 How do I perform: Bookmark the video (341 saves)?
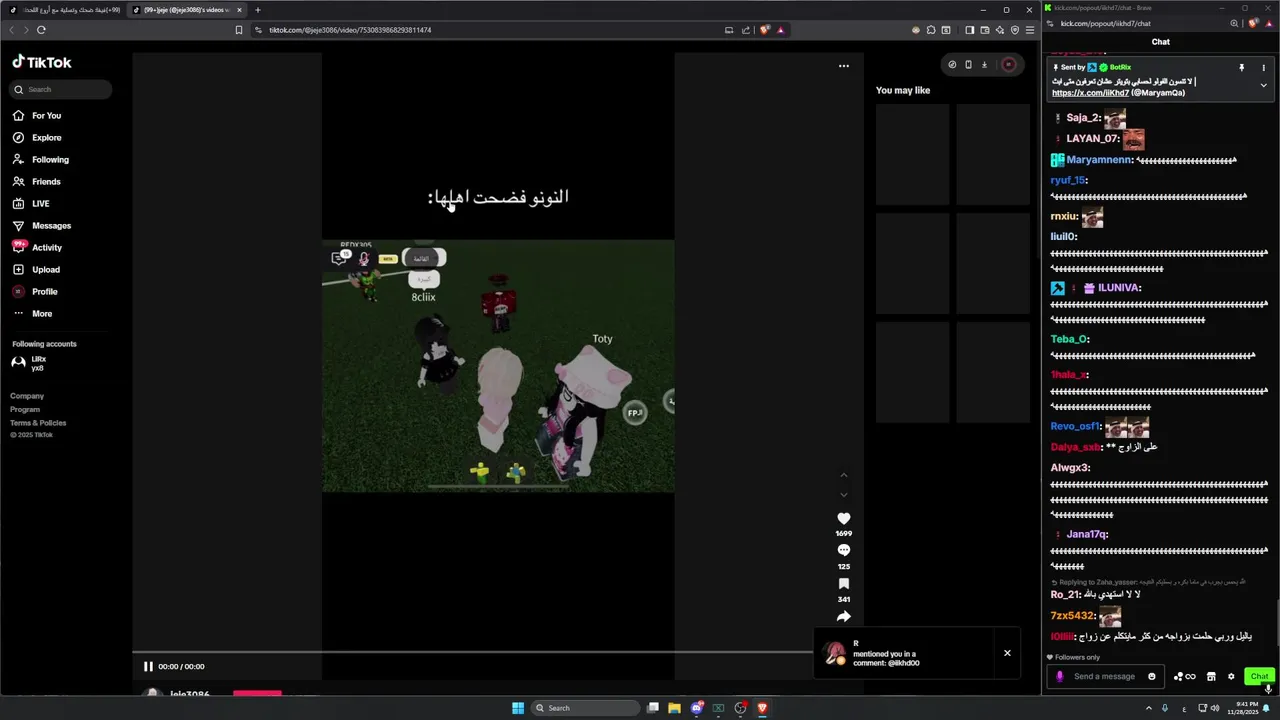[843, 584]
